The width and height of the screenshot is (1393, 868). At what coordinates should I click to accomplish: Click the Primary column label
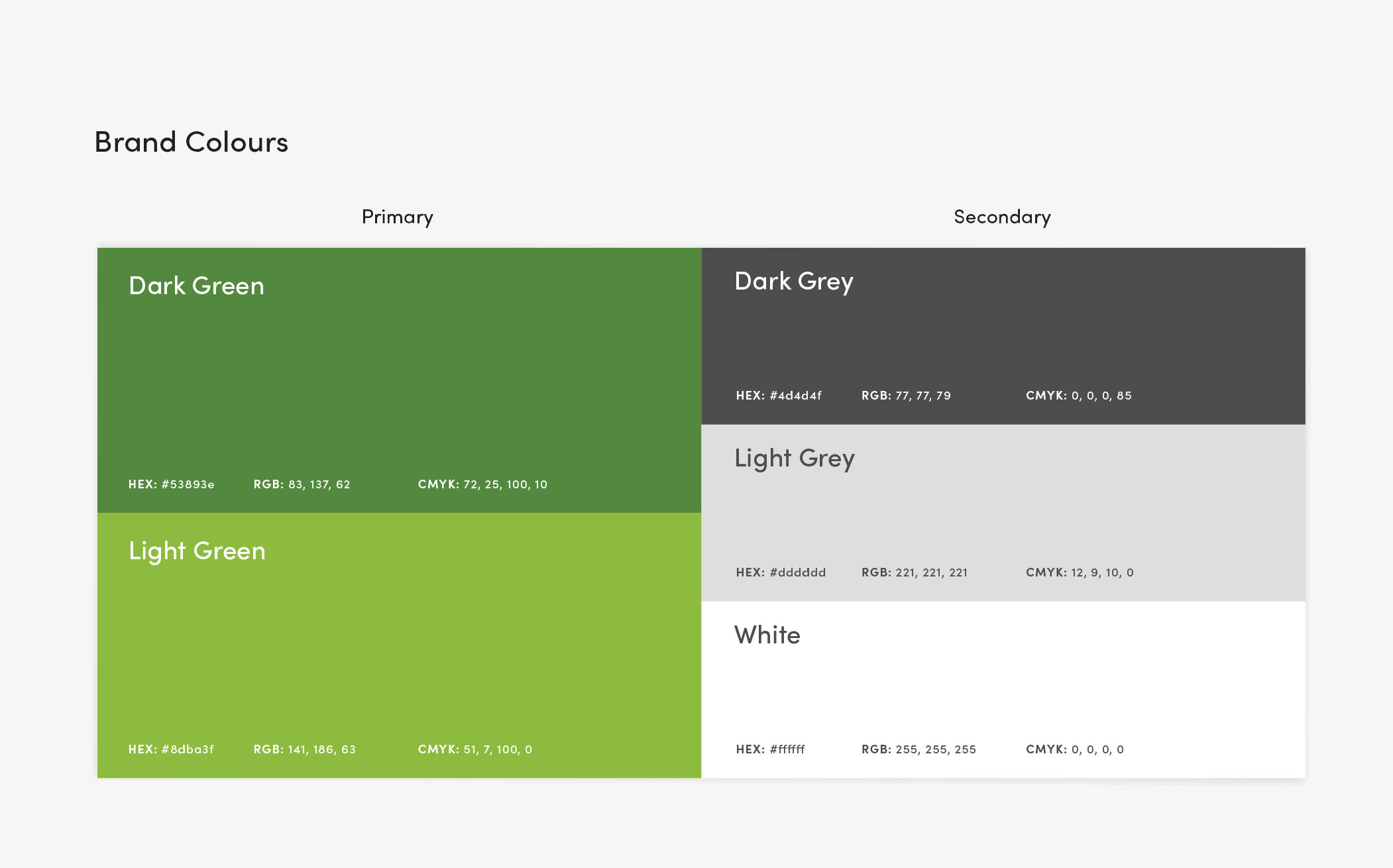click(x=397, y=217)
